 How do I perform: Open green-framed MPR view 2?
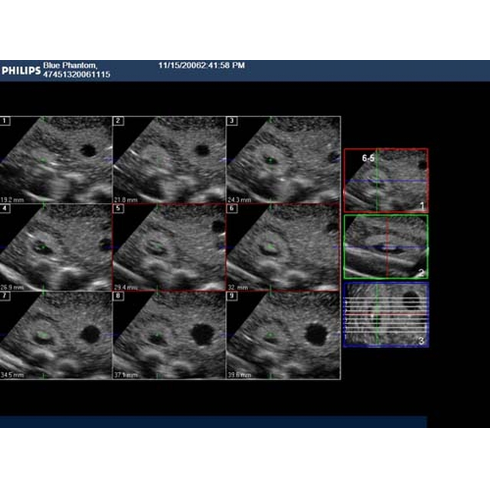click(x=386, y=247)
